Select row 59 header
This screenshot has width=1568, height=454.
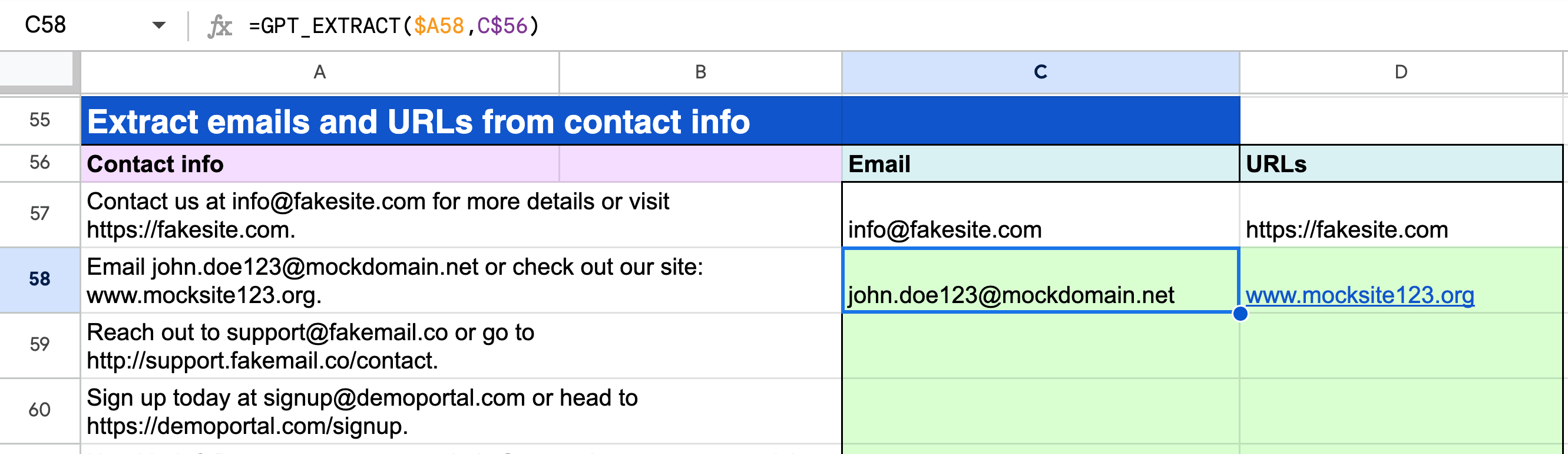(39, 345)
